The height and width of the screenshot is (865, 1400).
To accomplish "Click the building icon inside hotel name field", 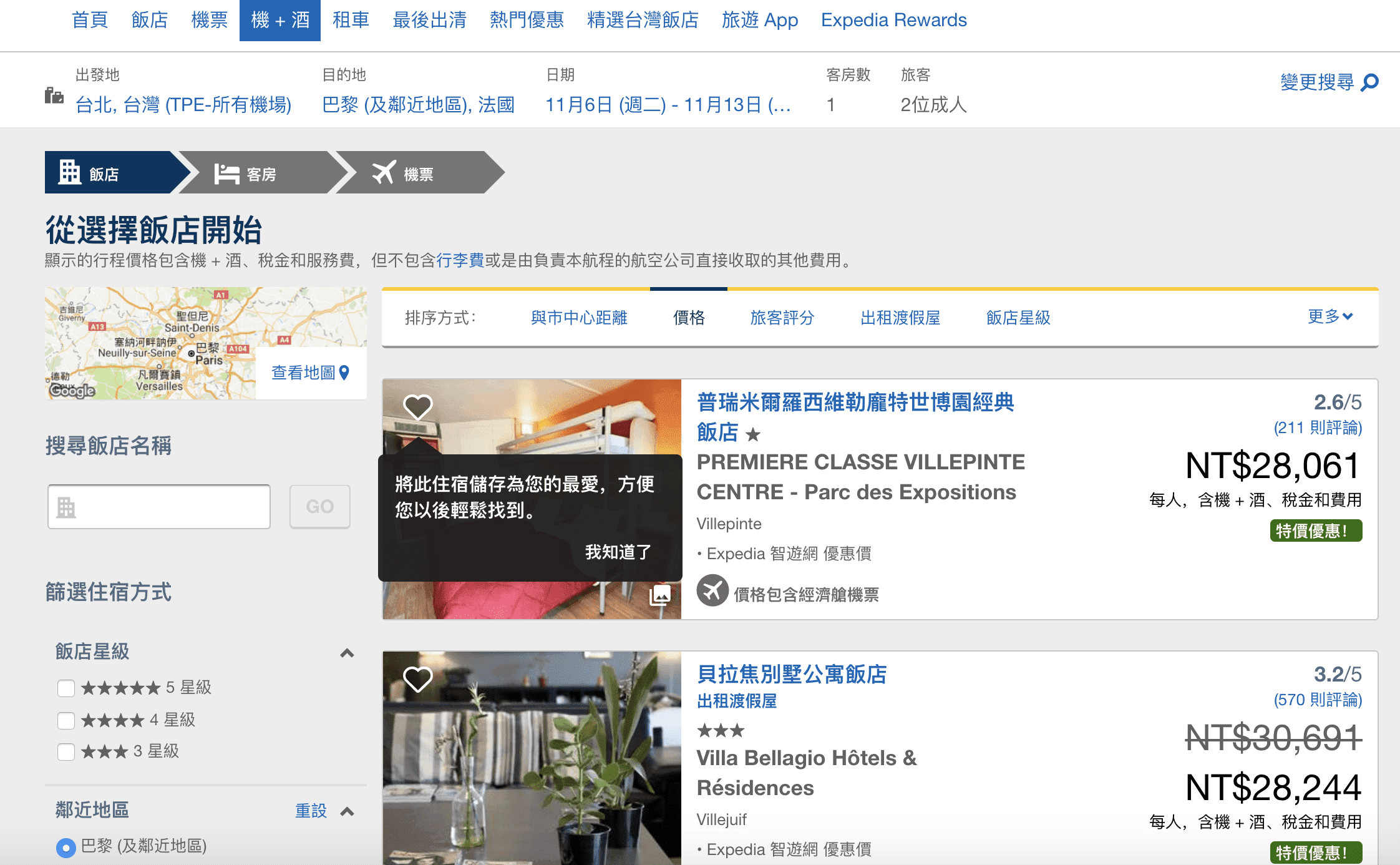I will [66, 507].
